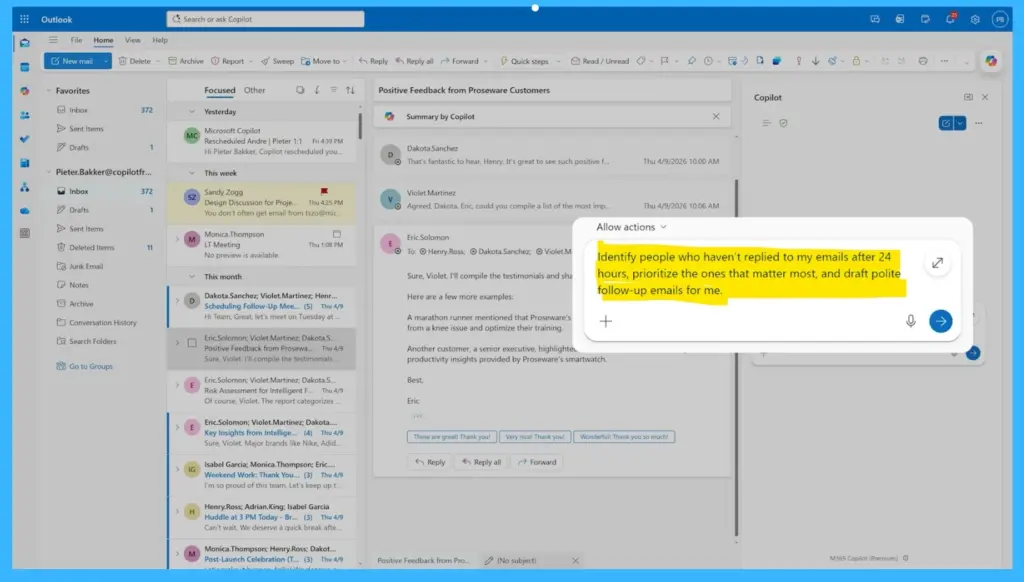Open the Settings gear in the top bar
This screenshot has width=1024, height=582.
974,18
